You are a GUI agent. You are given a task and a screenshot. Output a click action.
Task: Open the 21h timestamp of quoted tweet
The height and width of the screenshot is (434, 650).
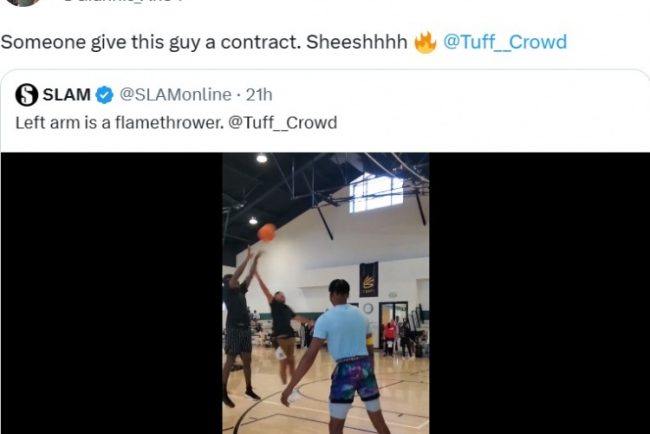(x=259, y=95)
